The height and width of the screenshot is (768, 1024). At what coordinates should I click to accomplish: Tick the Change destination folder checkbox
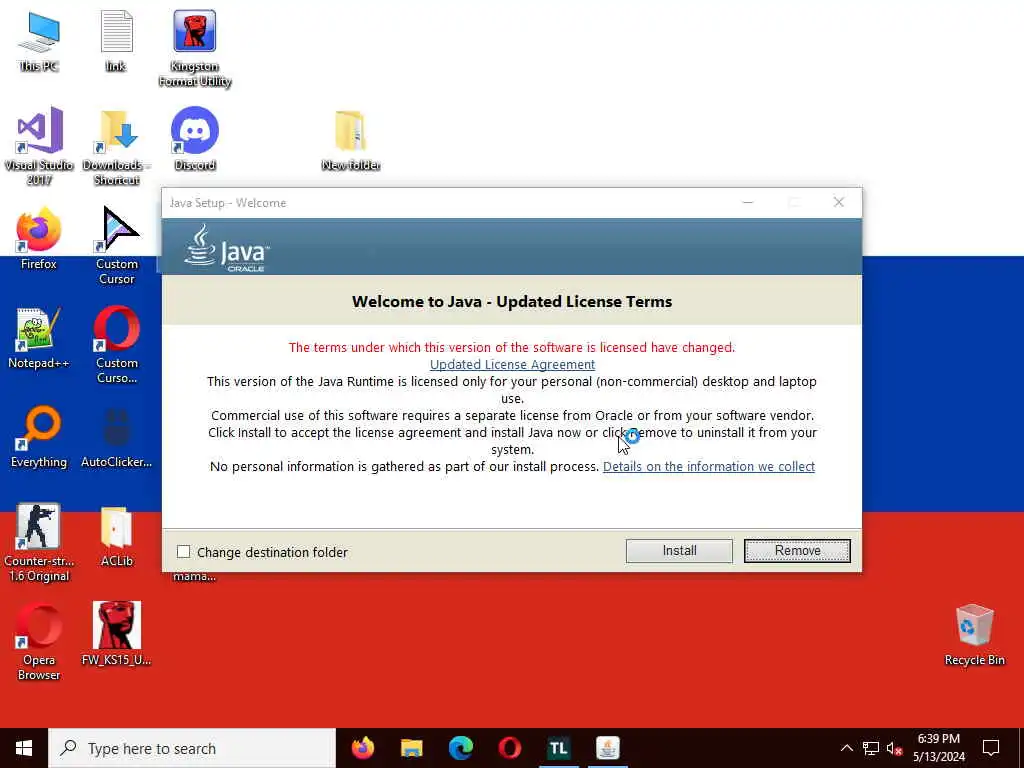(184, 552)
